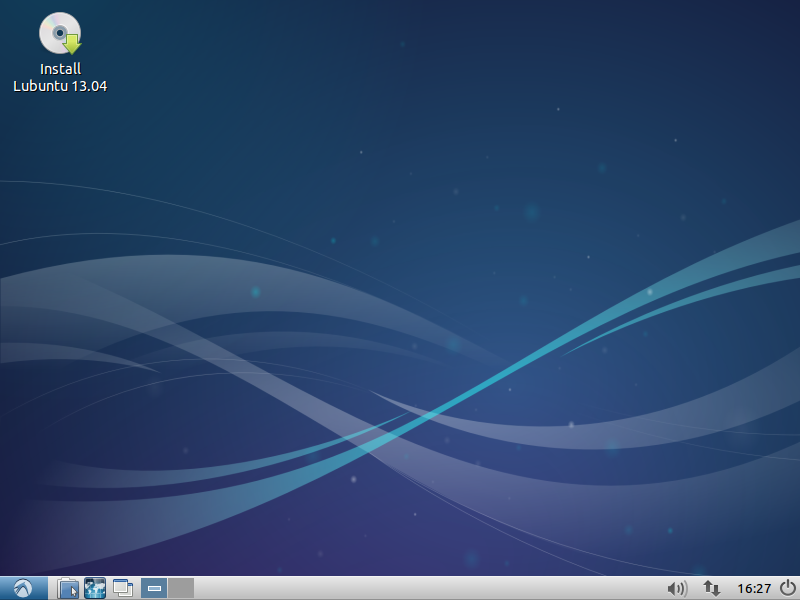800x600 pixels.
Task: Click empty space on the bottom panel
Action: (x=420, y=589)
